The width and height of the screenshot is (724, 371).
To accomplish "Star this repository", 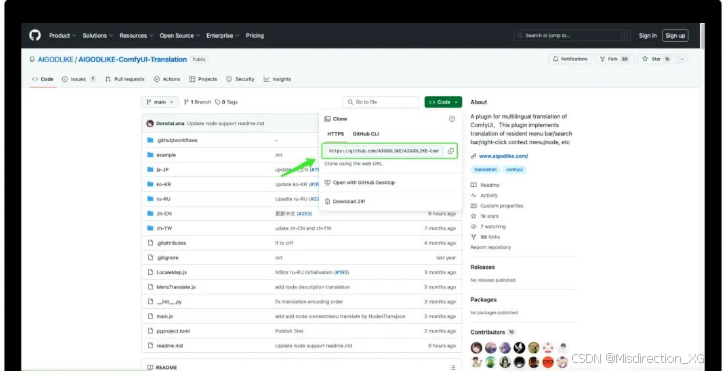I will pos(657,59).
